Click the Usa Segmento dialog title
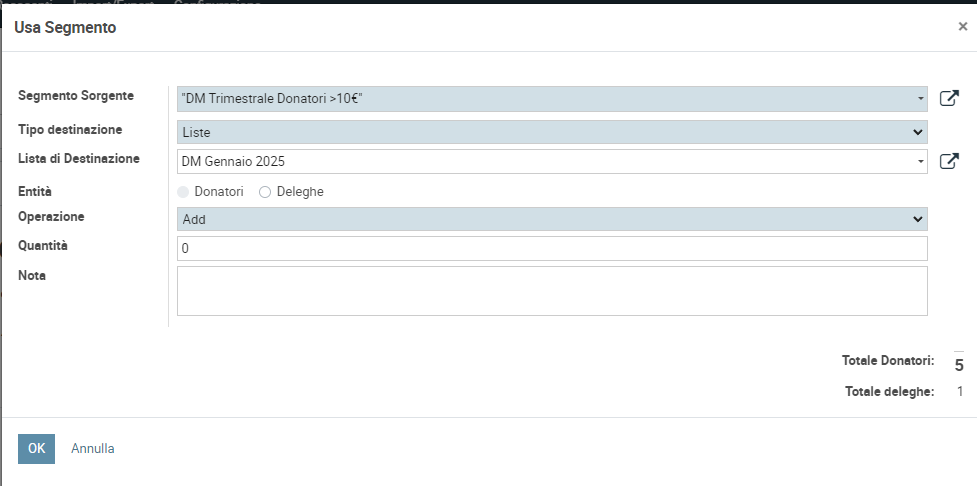Viewport: 977px width, 486px height. pos(65,28)
